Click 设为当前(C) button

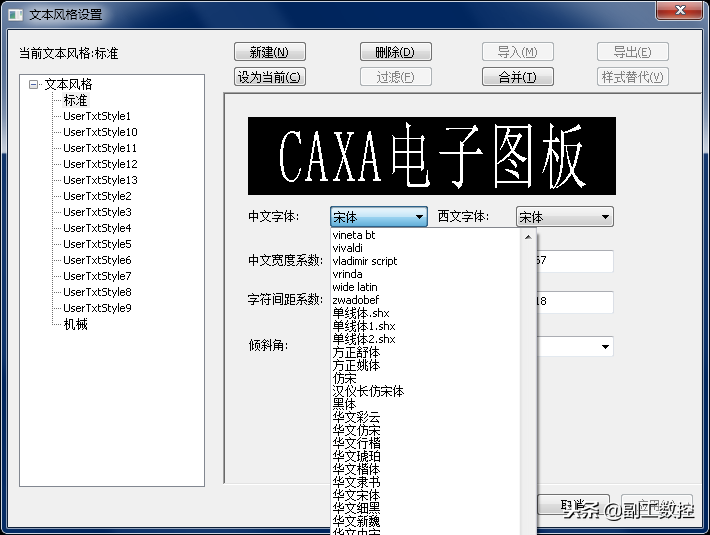[x=269, y=76]
